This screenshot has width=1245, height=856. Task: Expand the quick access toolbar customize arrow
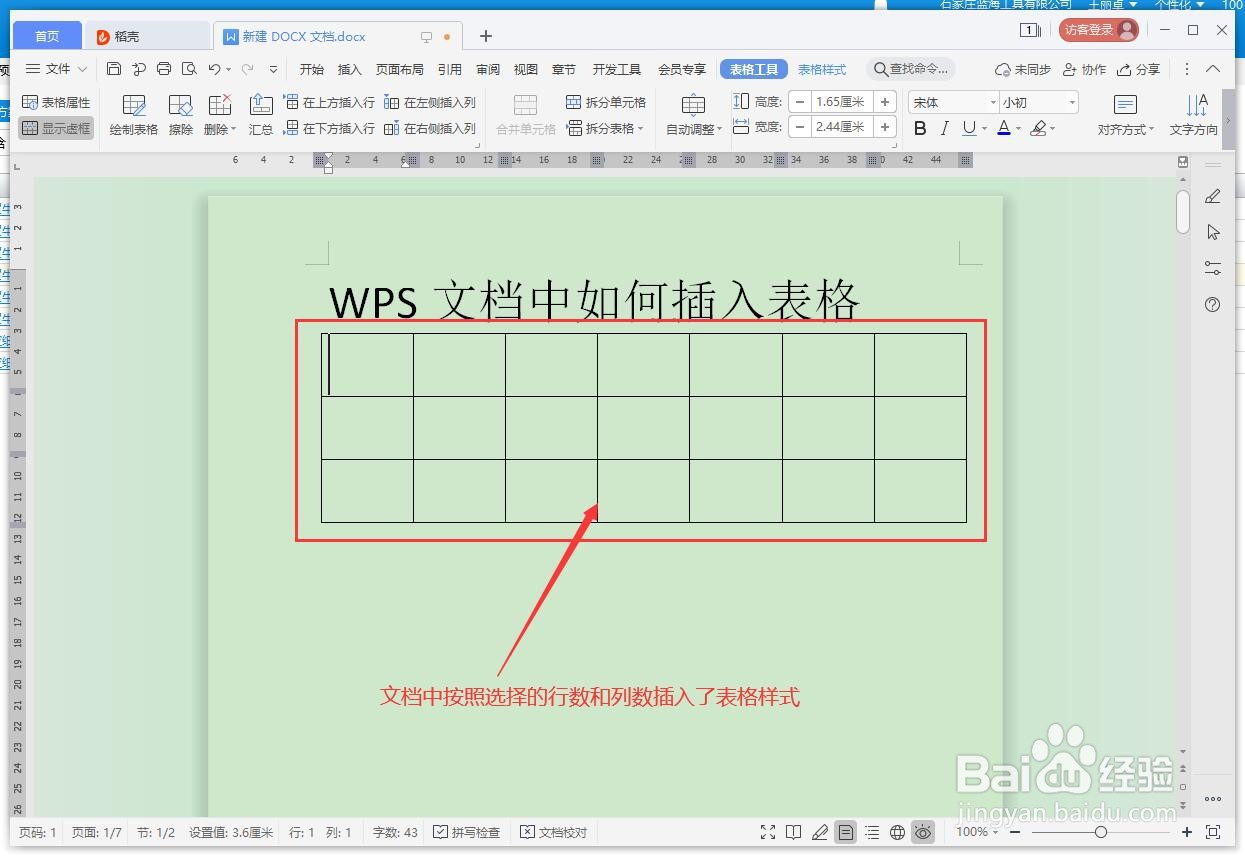click(274, 69)
